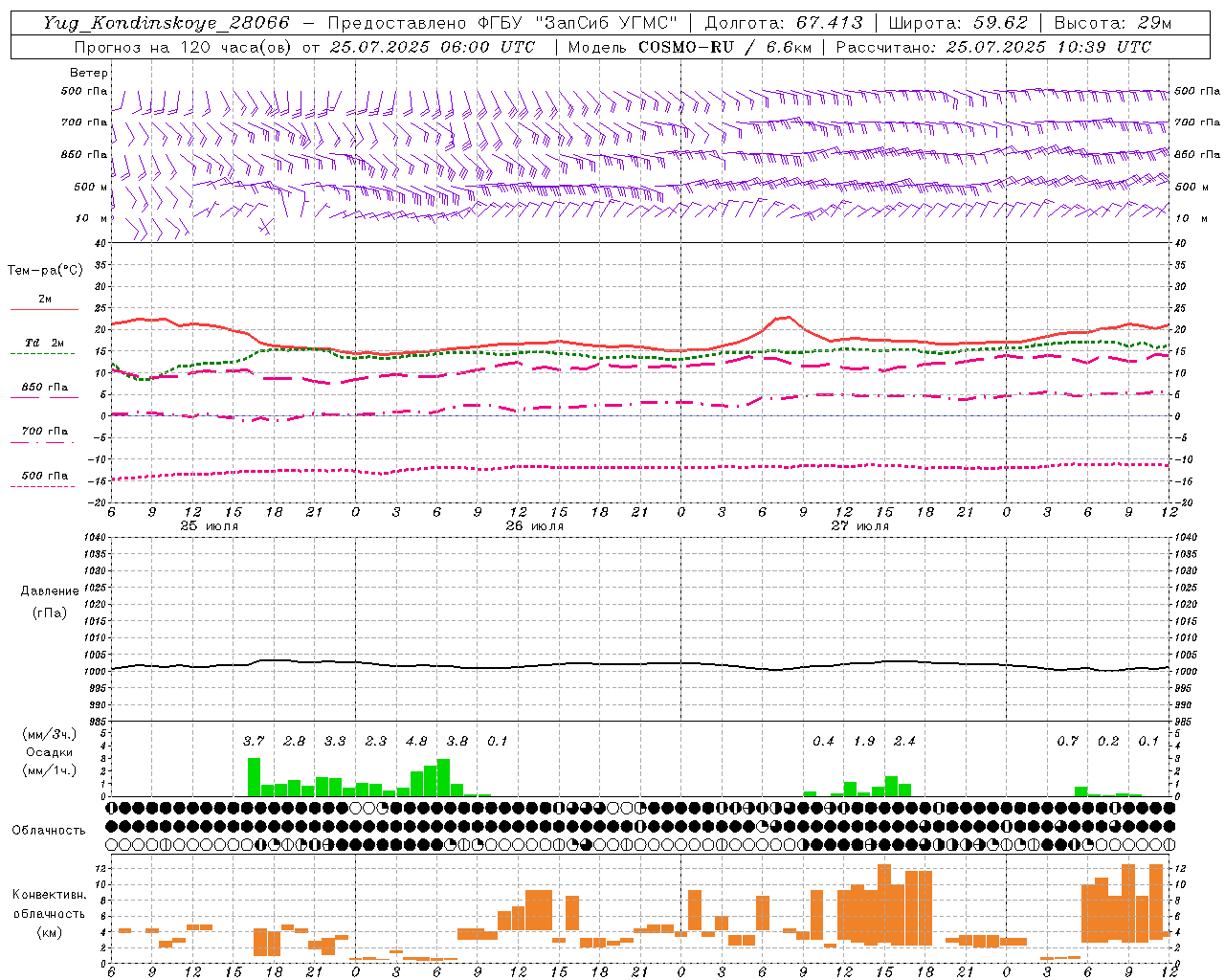Select the Облачность cloudiness label
Viewport: 1225px width, 980px height.
pos(49,830)
